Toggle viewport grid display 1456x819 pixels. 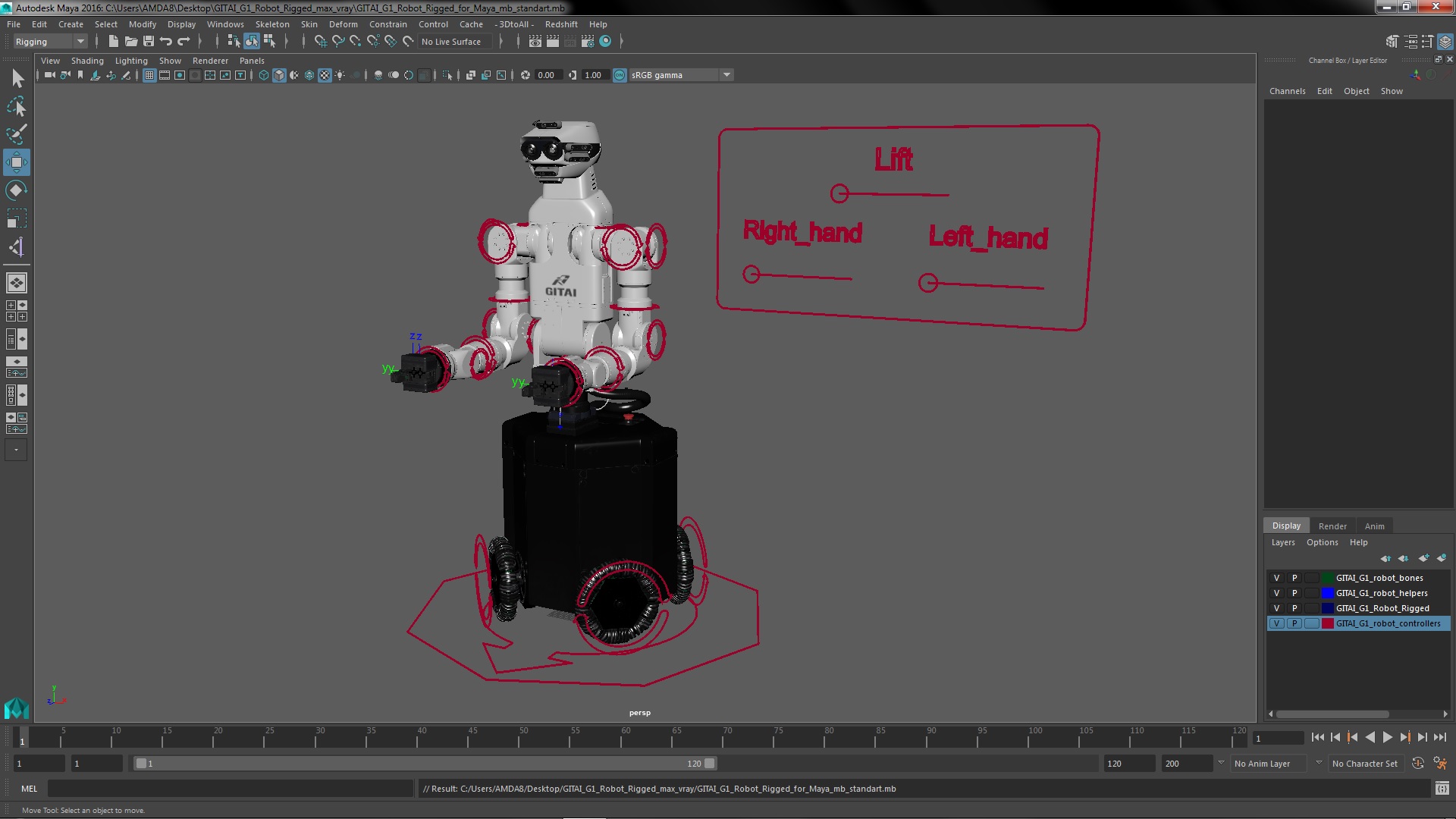click(149, 75)
